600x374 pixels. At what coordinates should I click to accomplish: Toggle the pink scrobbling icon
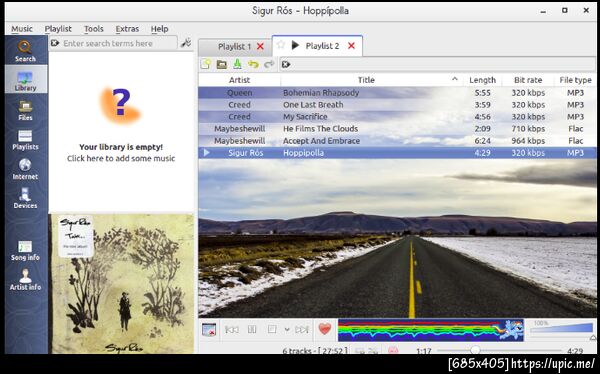coord(393,350)
